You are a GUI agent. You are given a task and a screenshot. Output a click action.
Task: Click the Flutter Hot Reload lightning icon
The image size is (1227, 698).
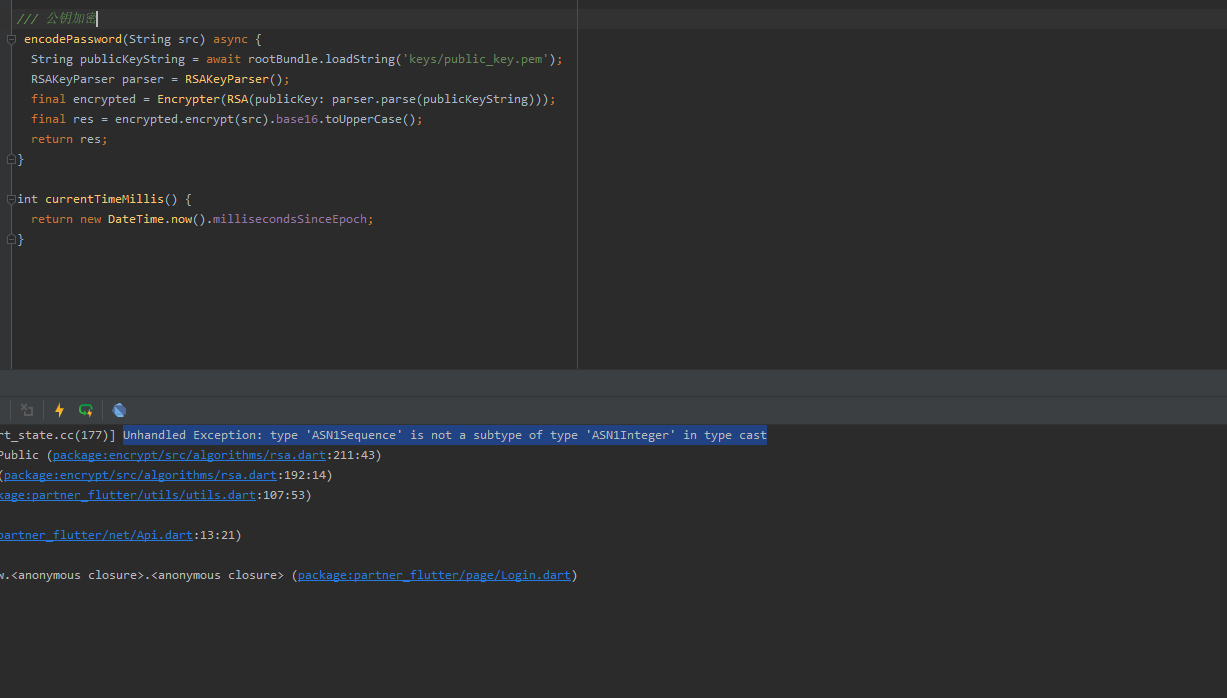pyautogui.click(x=59, y=410)
